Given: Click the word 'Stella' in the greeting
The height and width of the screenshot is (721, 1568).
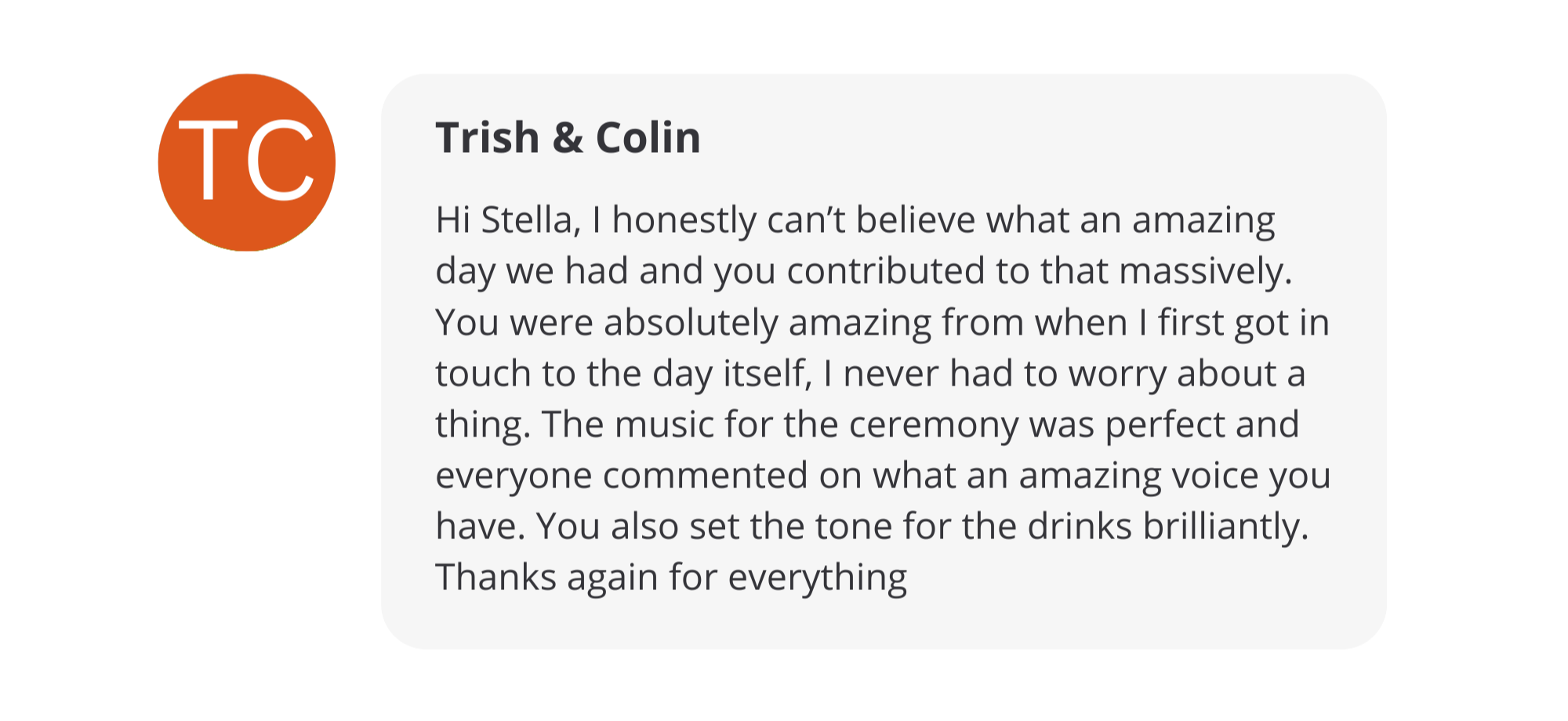Looking at the screenshot, I should tap(527, 220).
